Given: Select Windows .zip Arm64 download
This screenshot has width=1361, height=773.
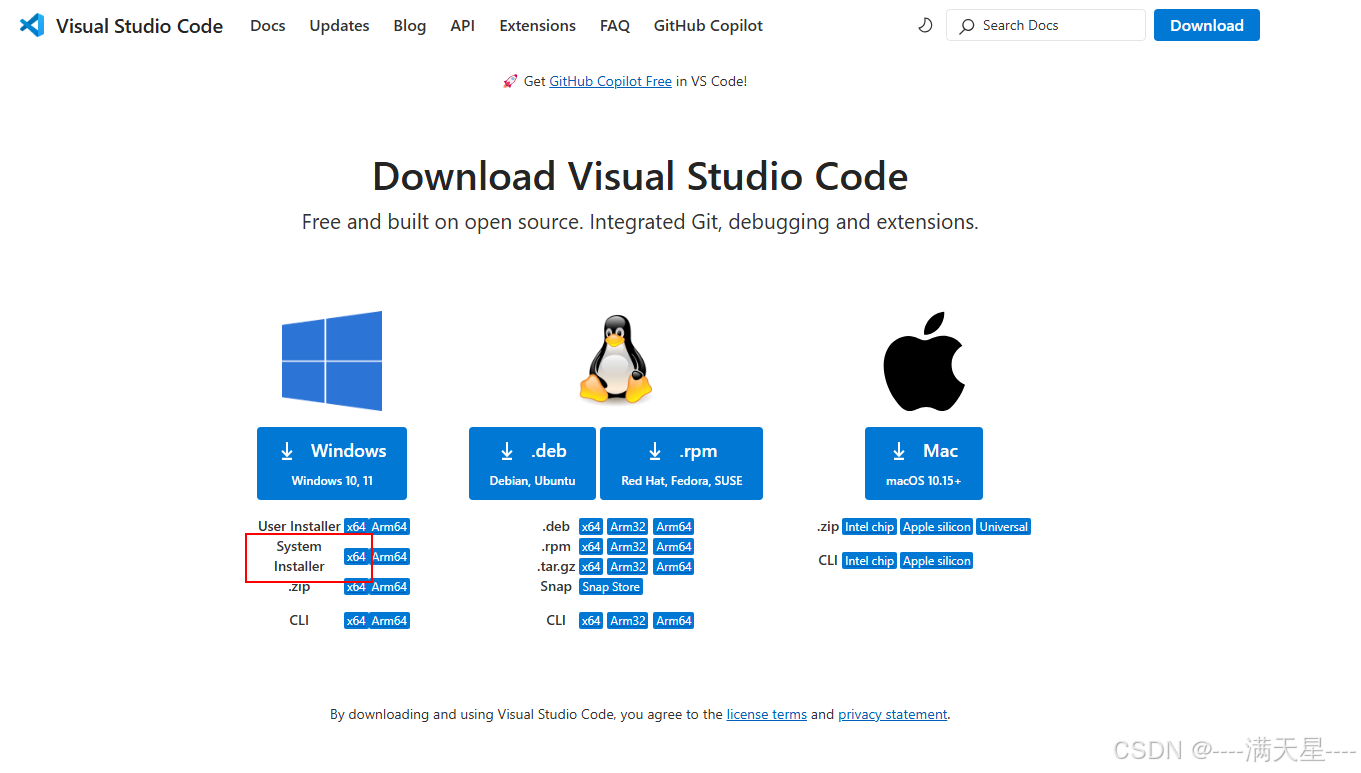Looking at the screenshot, I should tap(390, 587).
